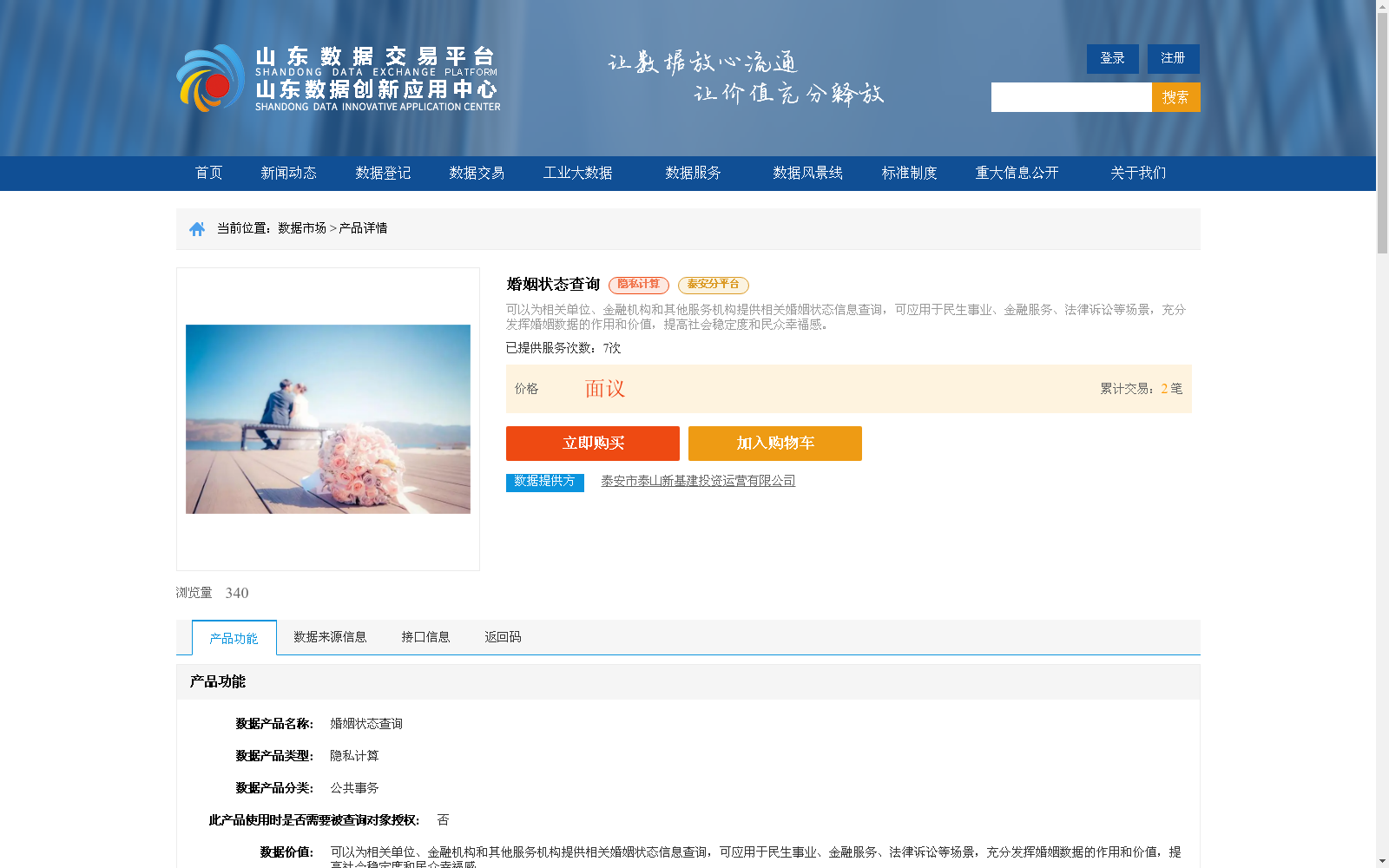Select the 产品功能 tab
The image size is (1389, 868).
pos(234,638)
